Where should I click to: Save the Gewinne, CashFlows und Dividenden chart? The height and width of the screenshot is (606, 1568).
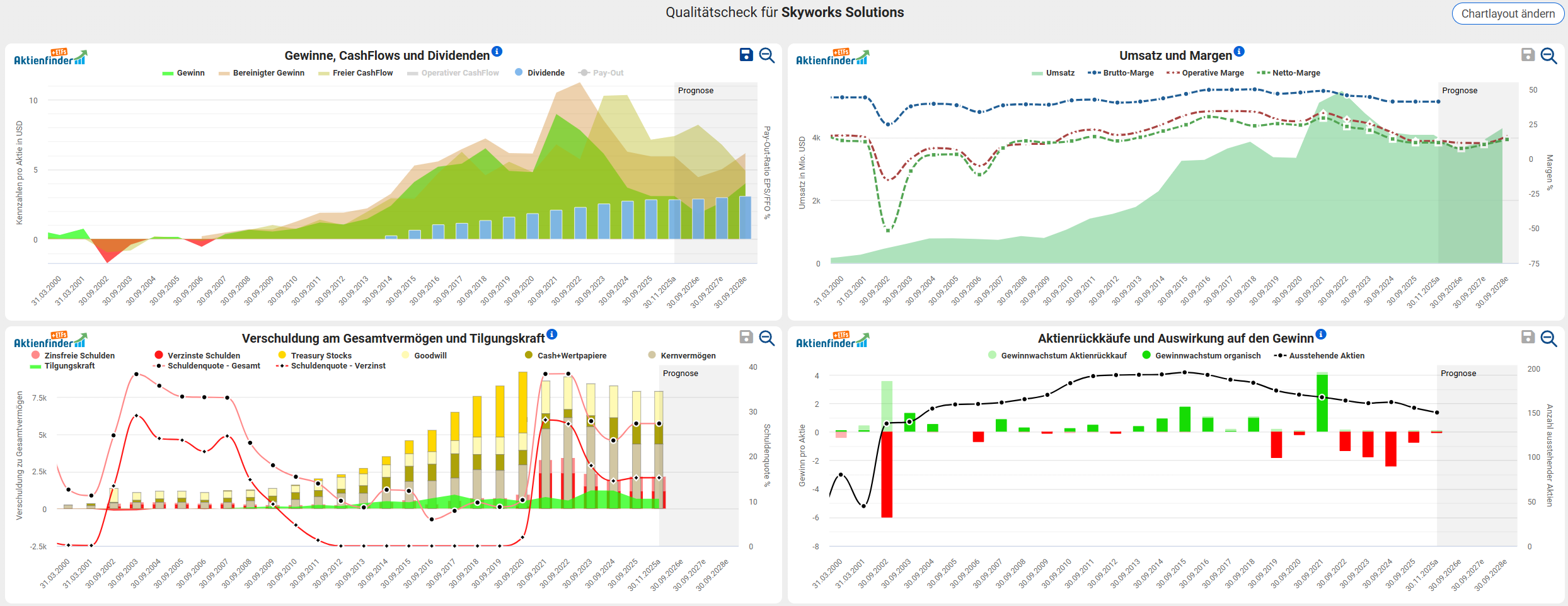(x=746, y=55)
